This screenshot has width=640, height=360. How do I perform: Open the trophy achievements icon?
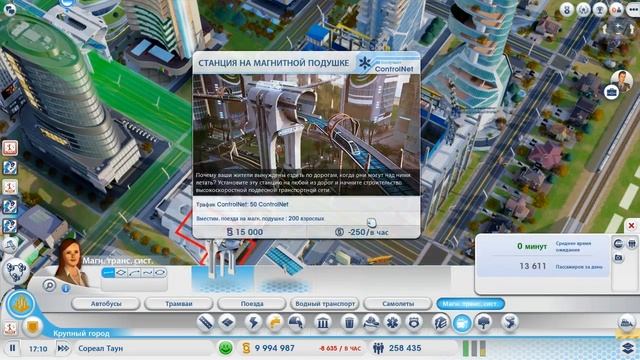click(600, 9)
